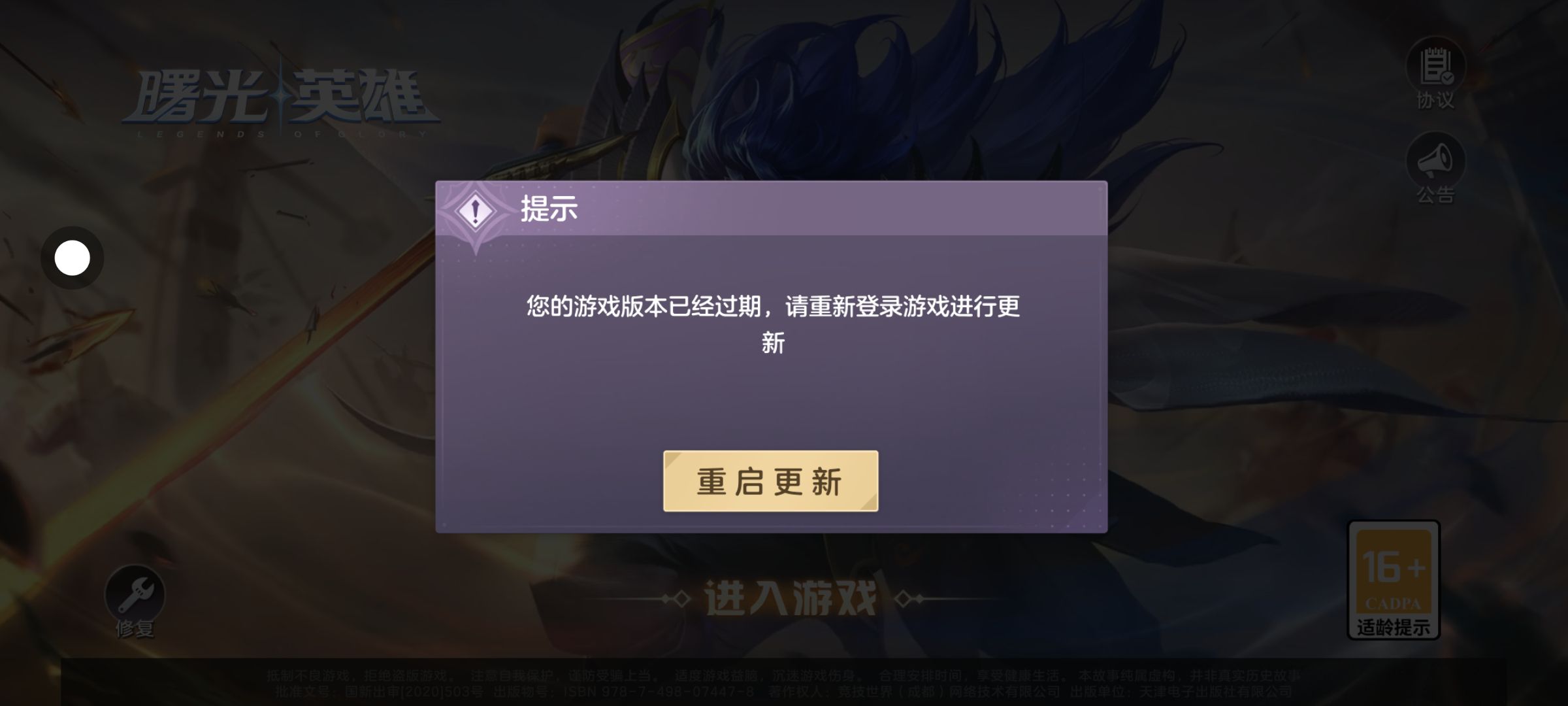Click the 公告 text label
Image resolution: width=1568 pixels, height=706 pixels.
pyautogui.click(x=1435, y=194)
